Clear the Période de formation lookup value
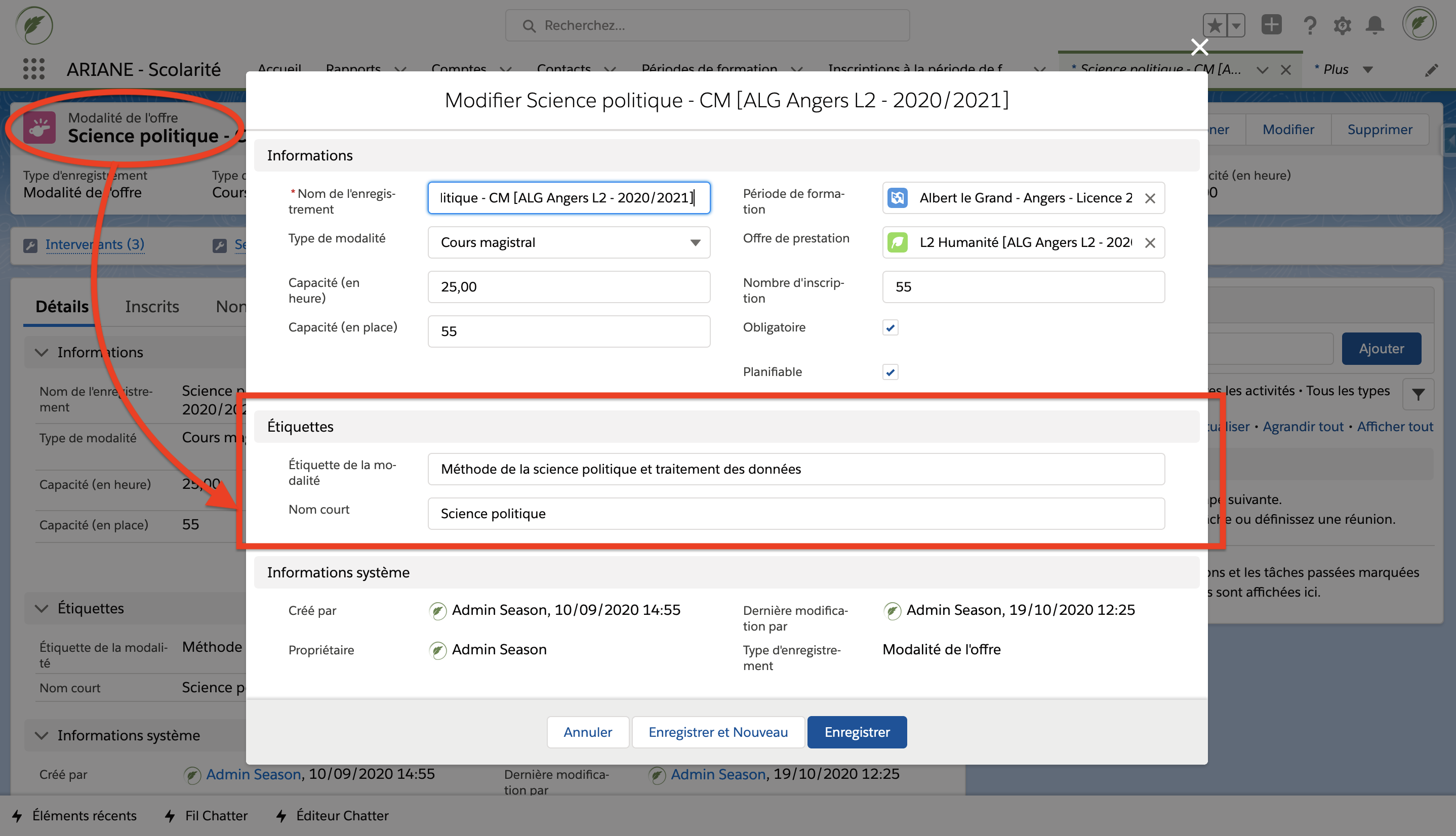 (x=1149, y=198)
